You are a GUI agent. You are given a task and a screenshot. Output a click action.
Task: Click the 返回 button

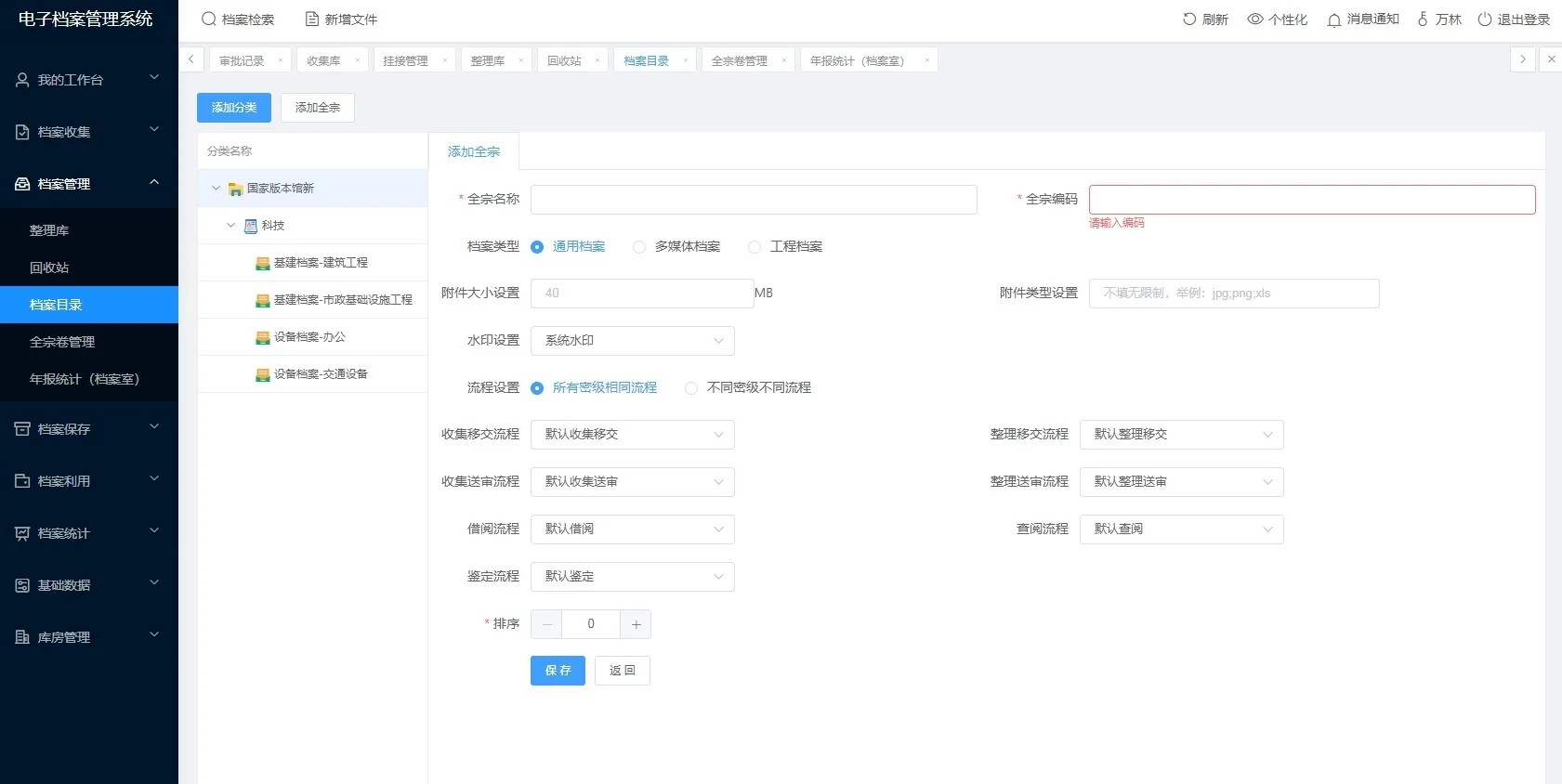(623, 671)
